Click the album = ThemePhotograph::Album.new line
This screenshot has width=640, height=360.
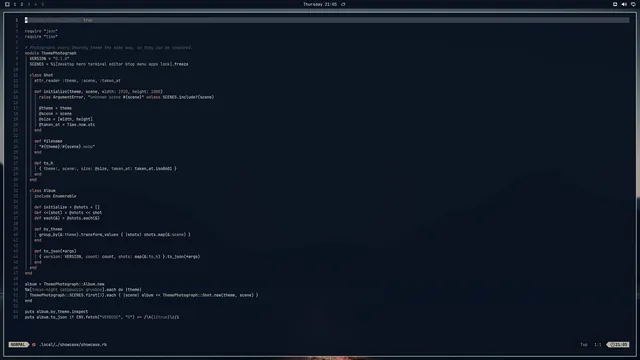[x=64, y=284]
